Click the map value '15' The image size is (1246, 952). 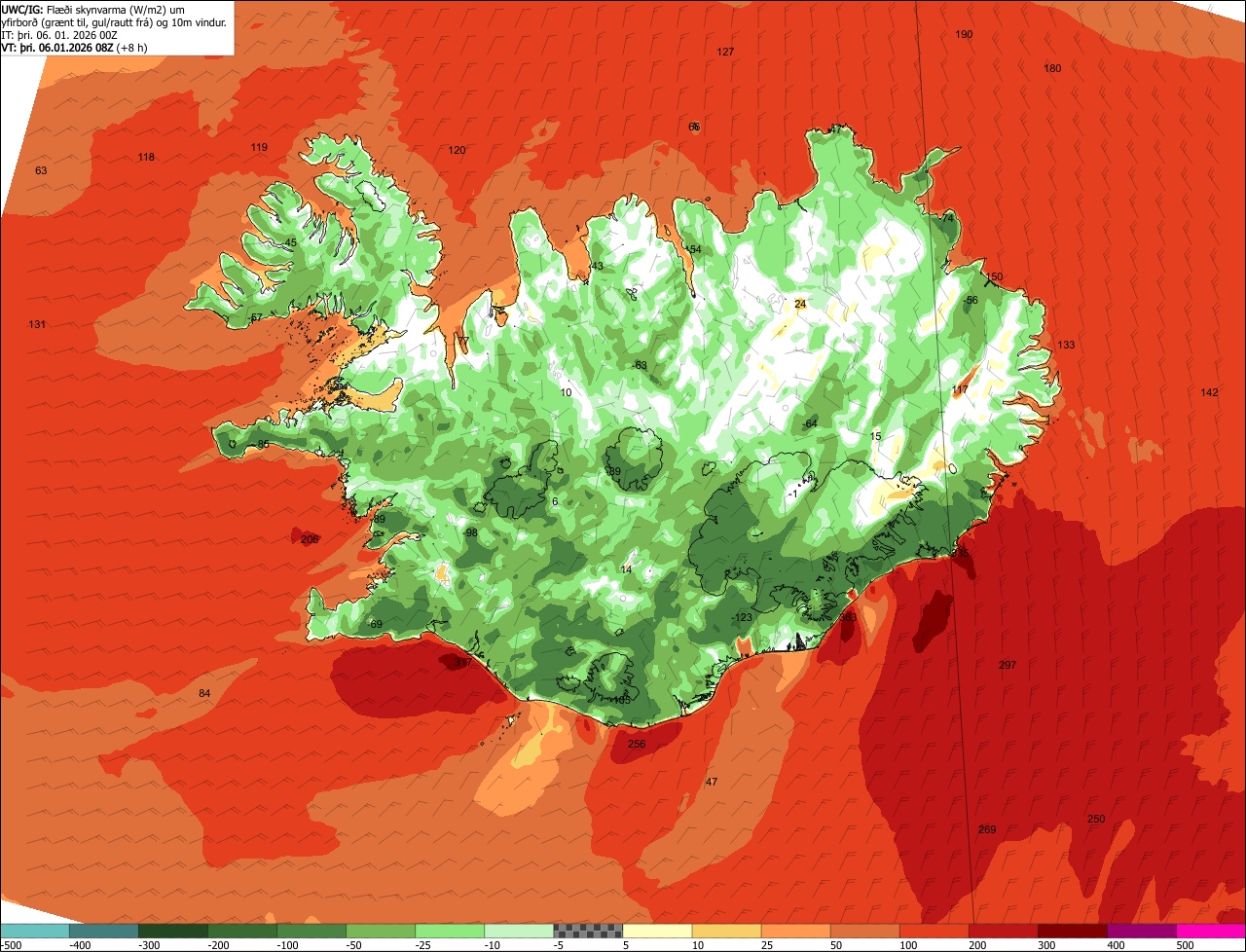point(875,436)
